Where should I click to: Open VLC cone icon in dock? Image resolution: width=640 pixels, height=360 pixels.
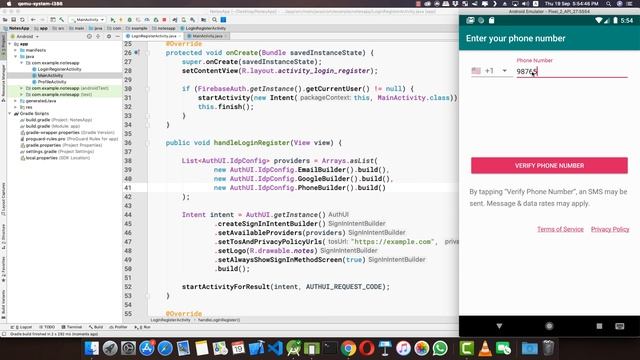pos(485,348)
